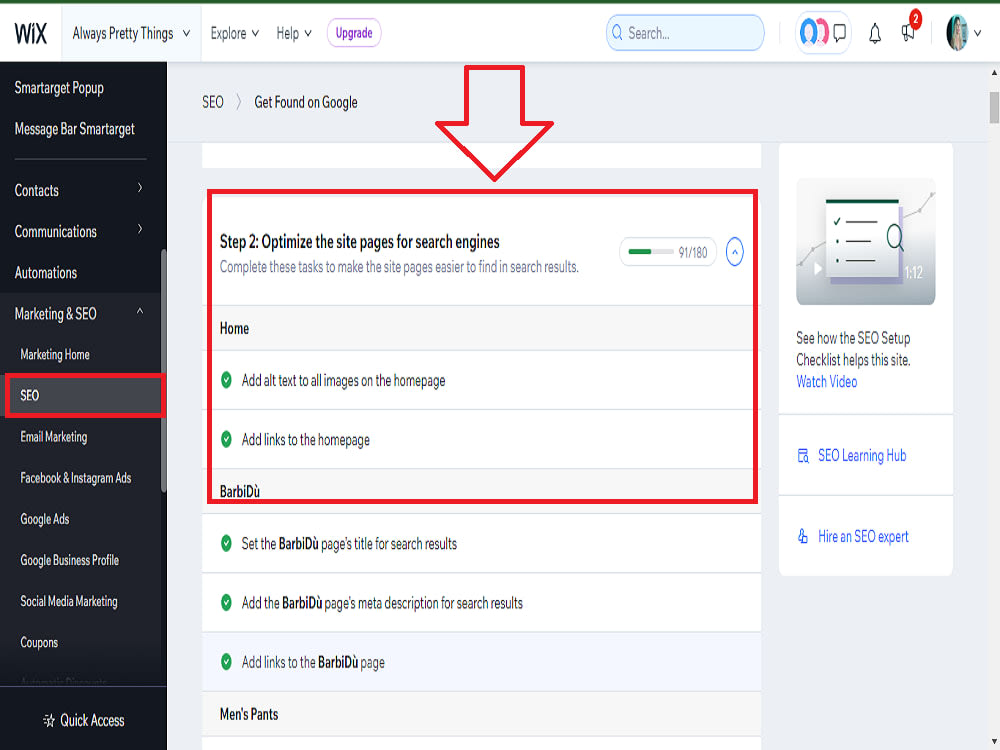Click Hire an SEO expert link
The width and height of the screenshot is (1000, 750).
(863, 536)
